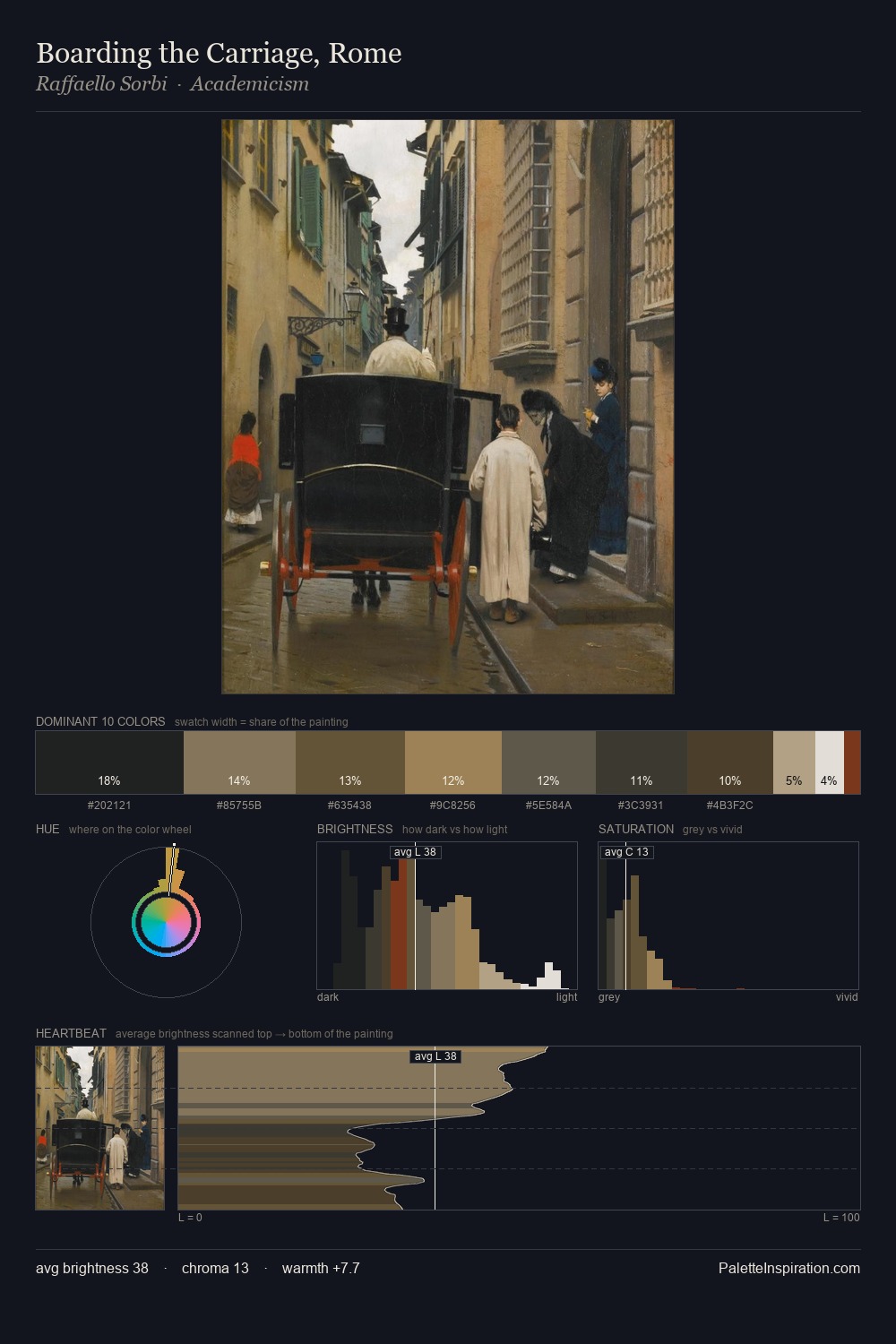The image size is (896, 1344).
Task: Click the hex code '#202121' label
Action: click(x=109, y=806)
